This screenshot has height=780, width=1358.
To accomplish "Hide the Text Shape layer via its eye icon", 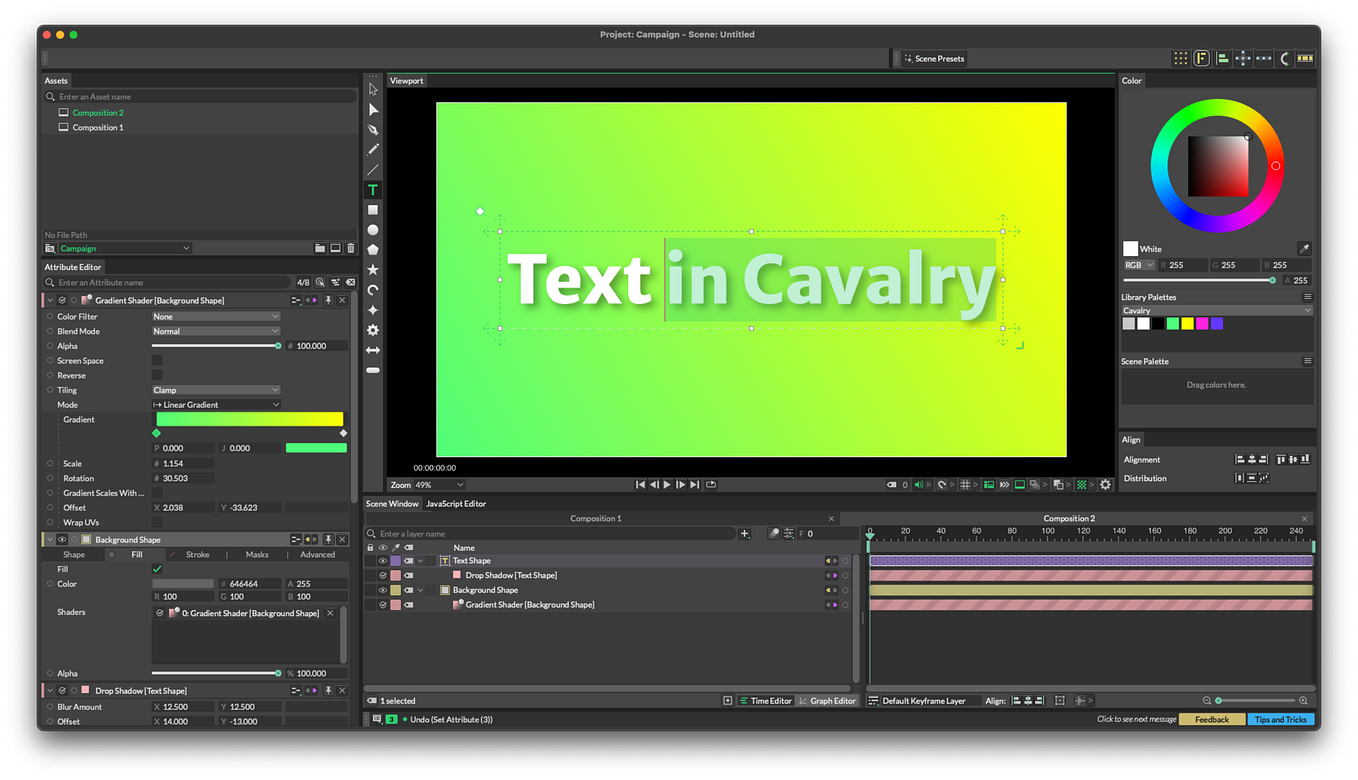I will (383, 560).
